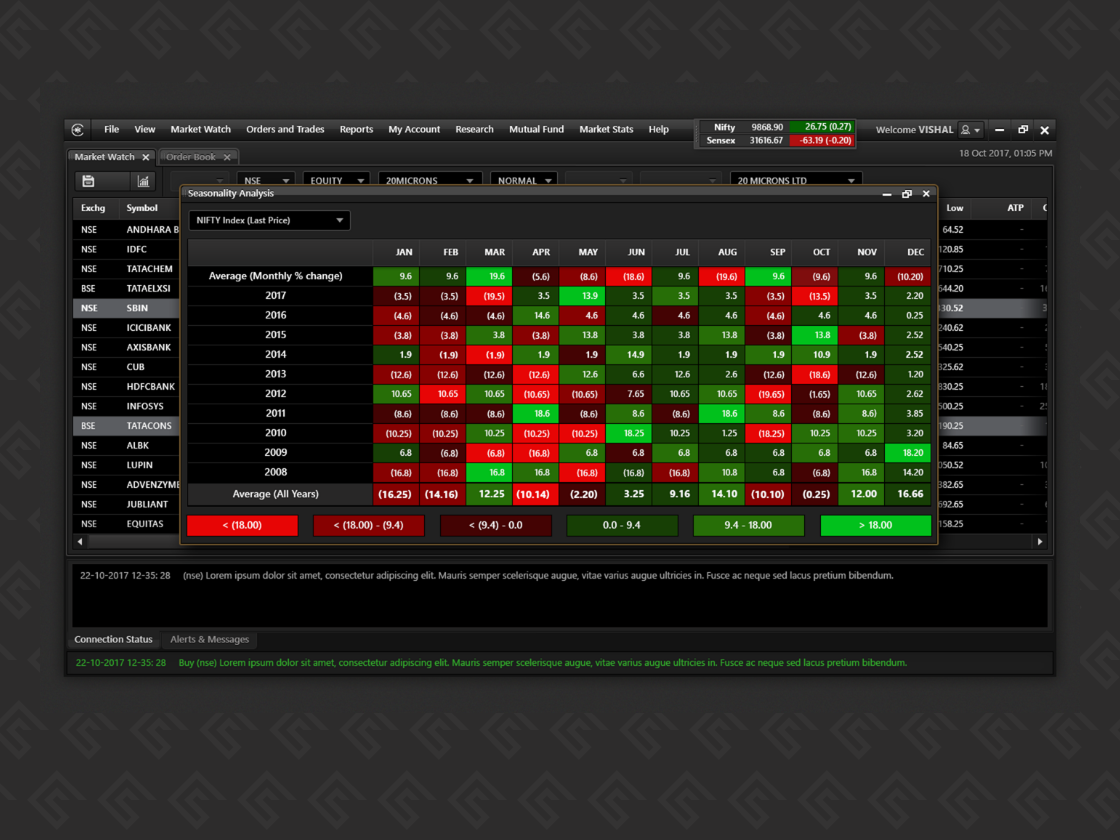
Task: Restore the Seasonality Analysis window
Action: coord(906,194)
